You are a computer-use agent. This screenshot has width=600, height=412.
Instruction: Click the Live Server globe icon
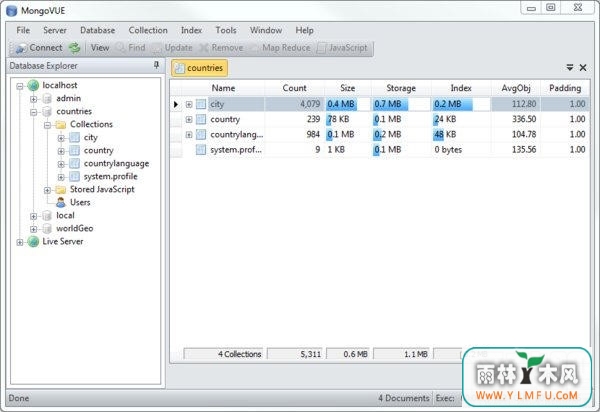point(33,241)
